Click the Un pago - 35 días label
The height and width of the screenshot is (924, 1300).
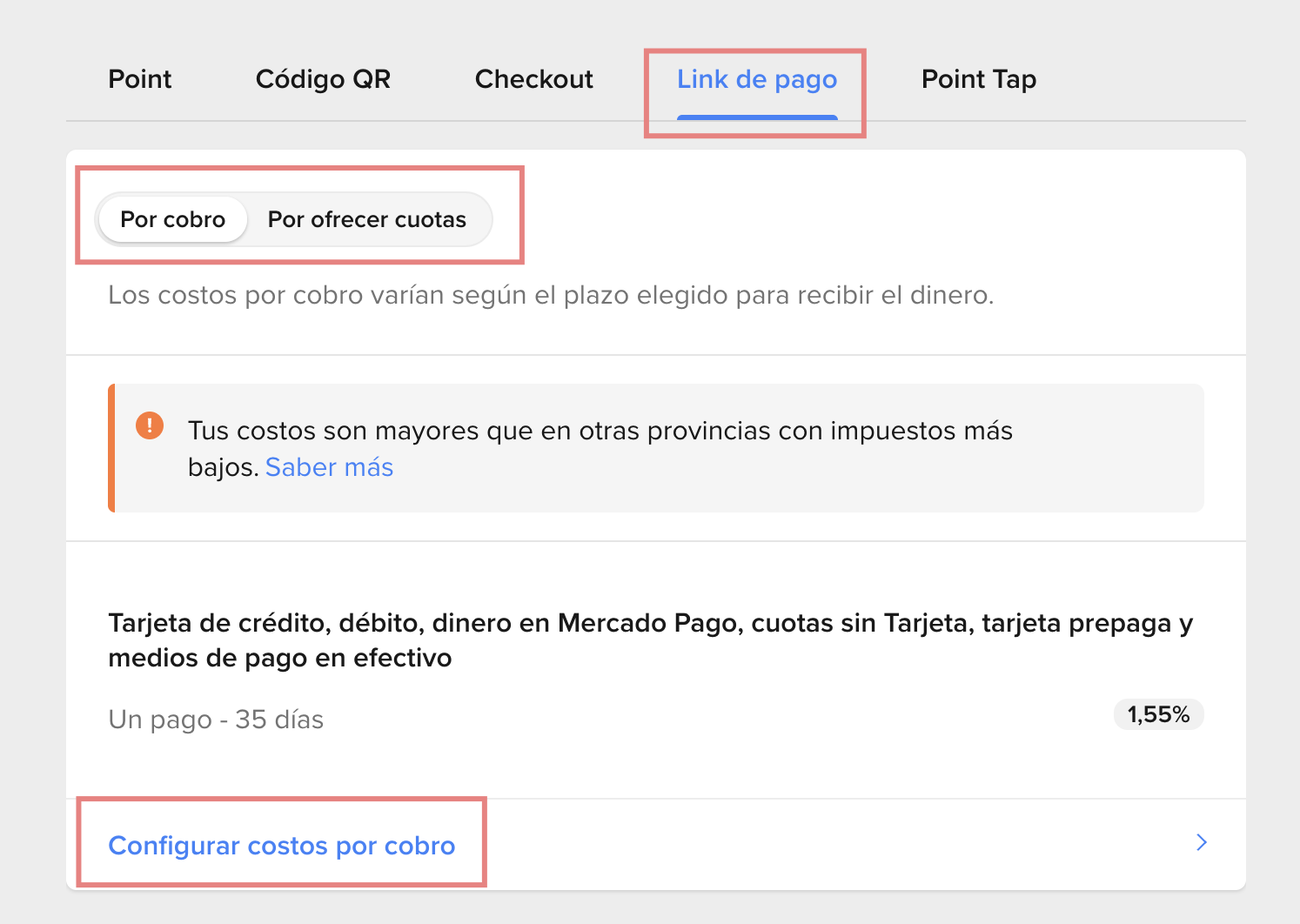coord(216,720)
